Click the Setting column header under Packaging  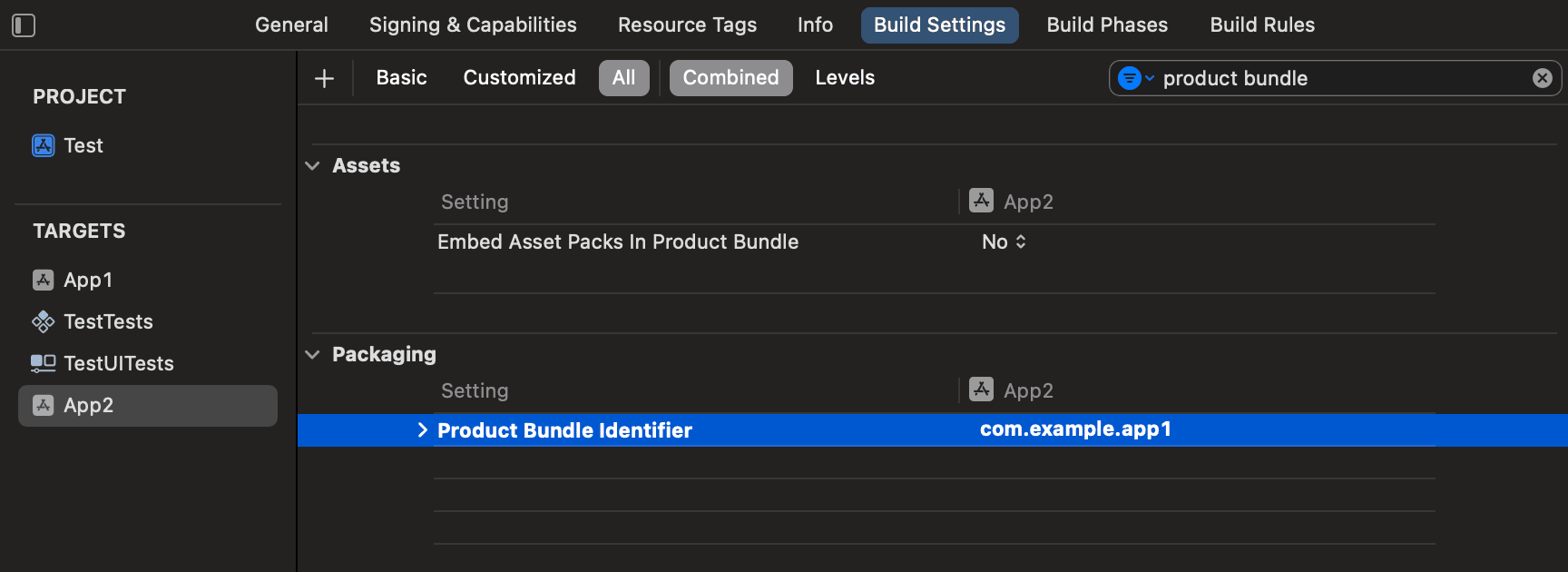(x=475, y=390)
